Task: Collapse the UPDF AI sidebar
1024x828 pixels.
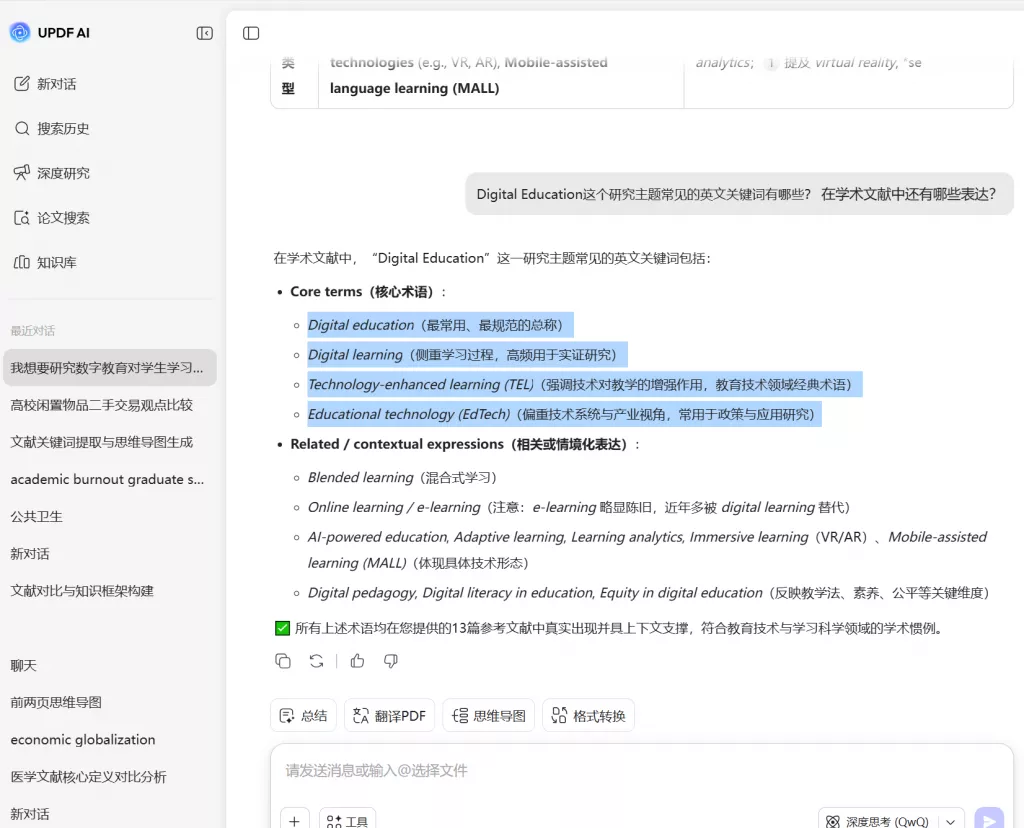Action: (204, 33)
